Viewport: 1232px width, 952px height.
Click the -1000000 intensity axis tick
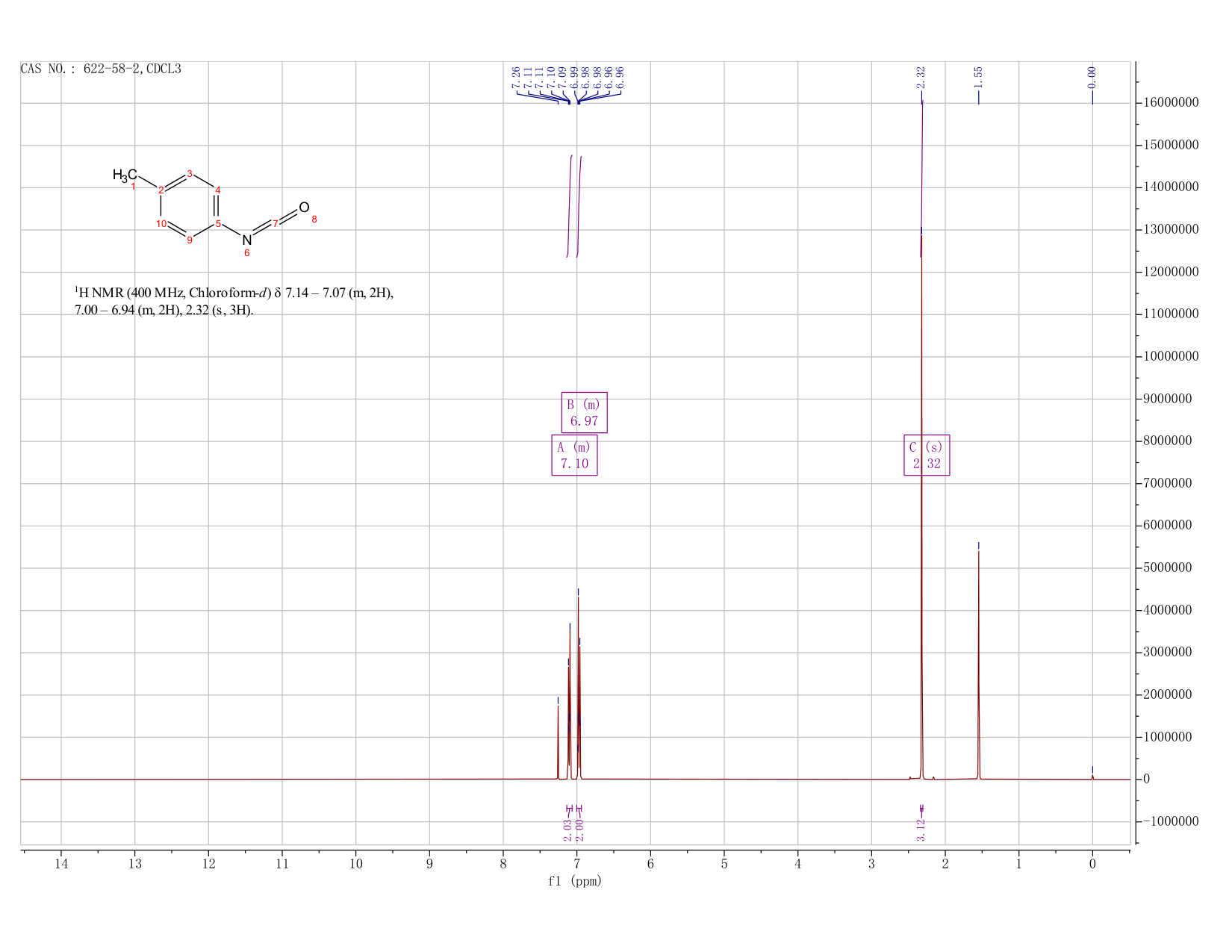coord(1170,821)
